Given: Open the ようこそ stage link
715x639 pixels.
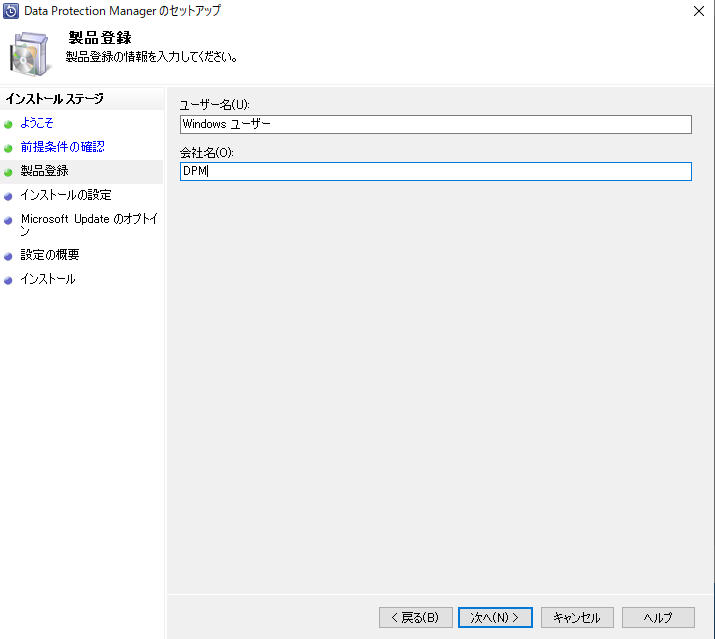Looking at the screenshot, I should [x=37, y=123].
